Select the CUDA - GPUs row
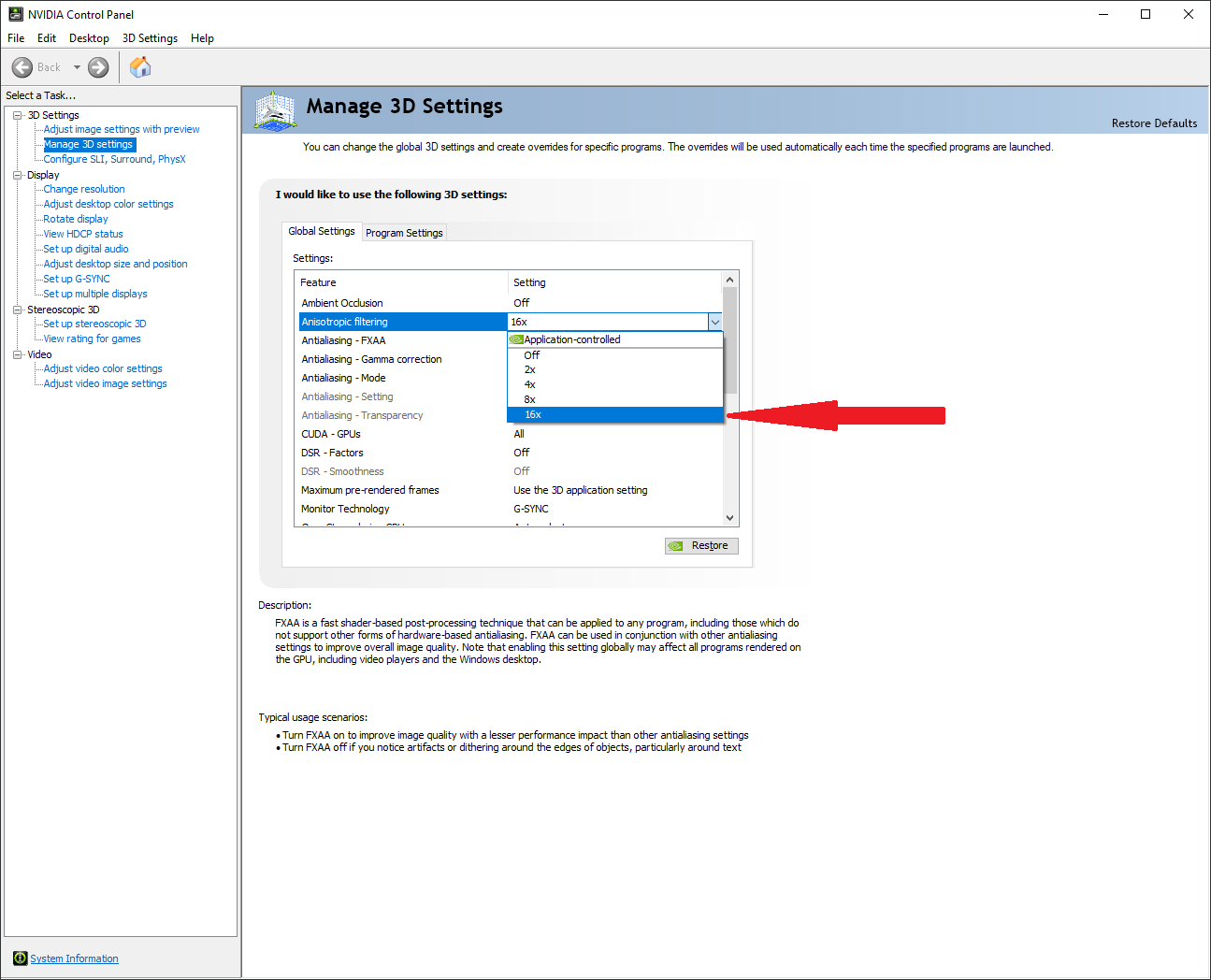The image size is (1211, 980). click(x=509, y=434)
